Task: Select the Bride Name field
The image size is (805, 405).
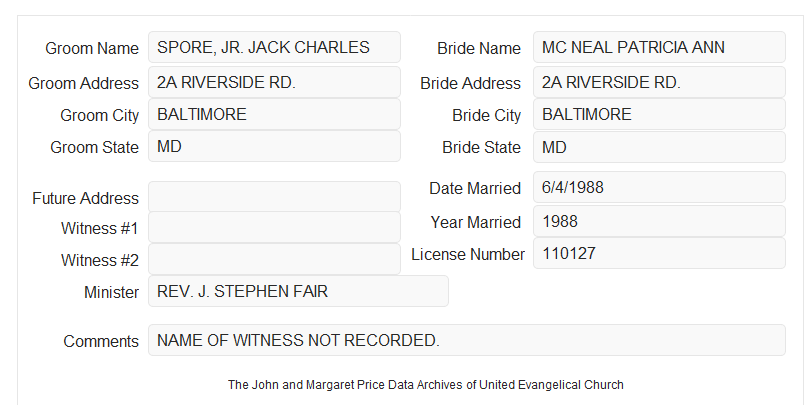Action: (659, 47)
